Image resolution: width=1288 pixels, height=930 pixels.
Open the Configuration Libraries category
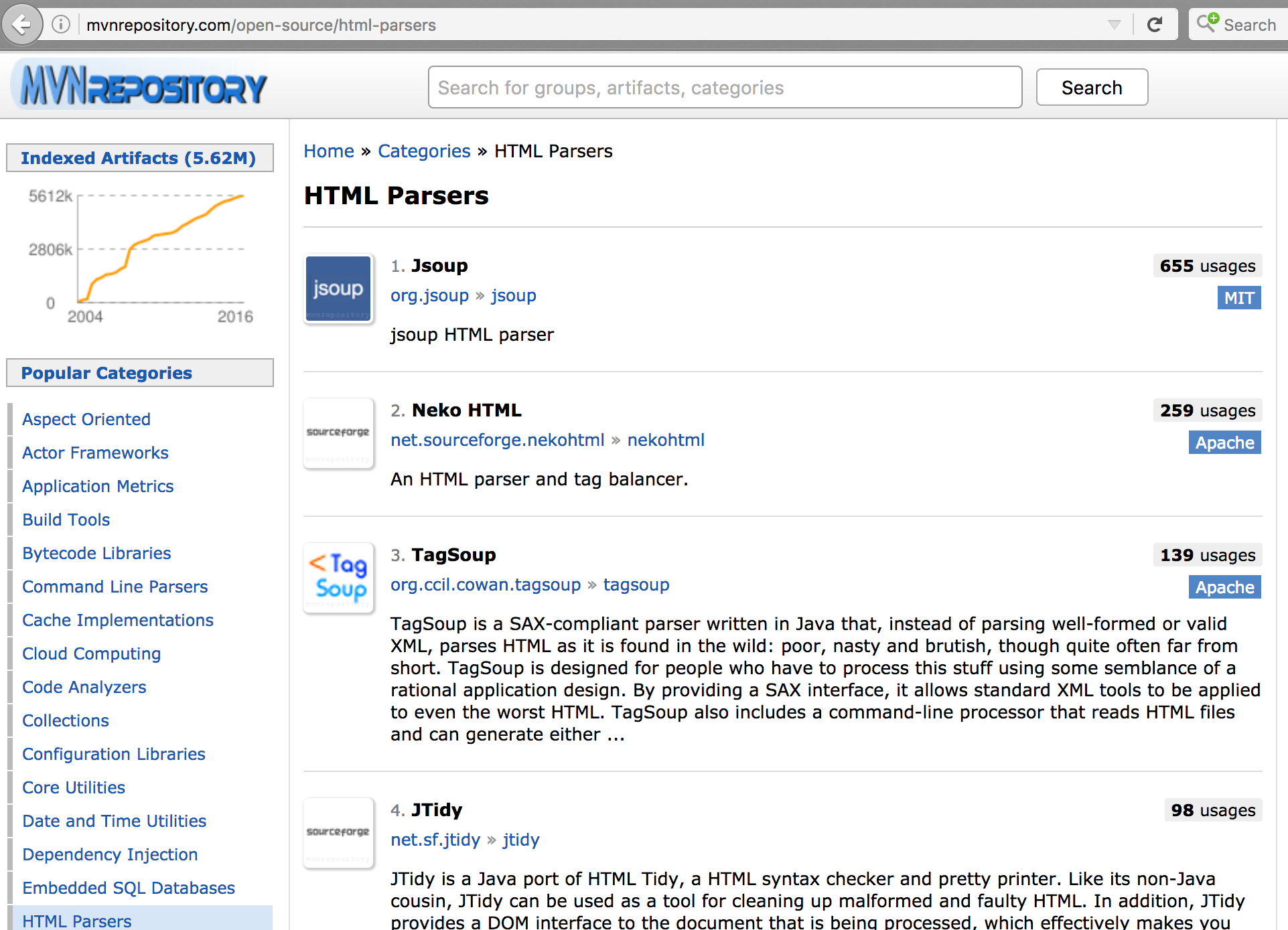[x=114, y=754]
